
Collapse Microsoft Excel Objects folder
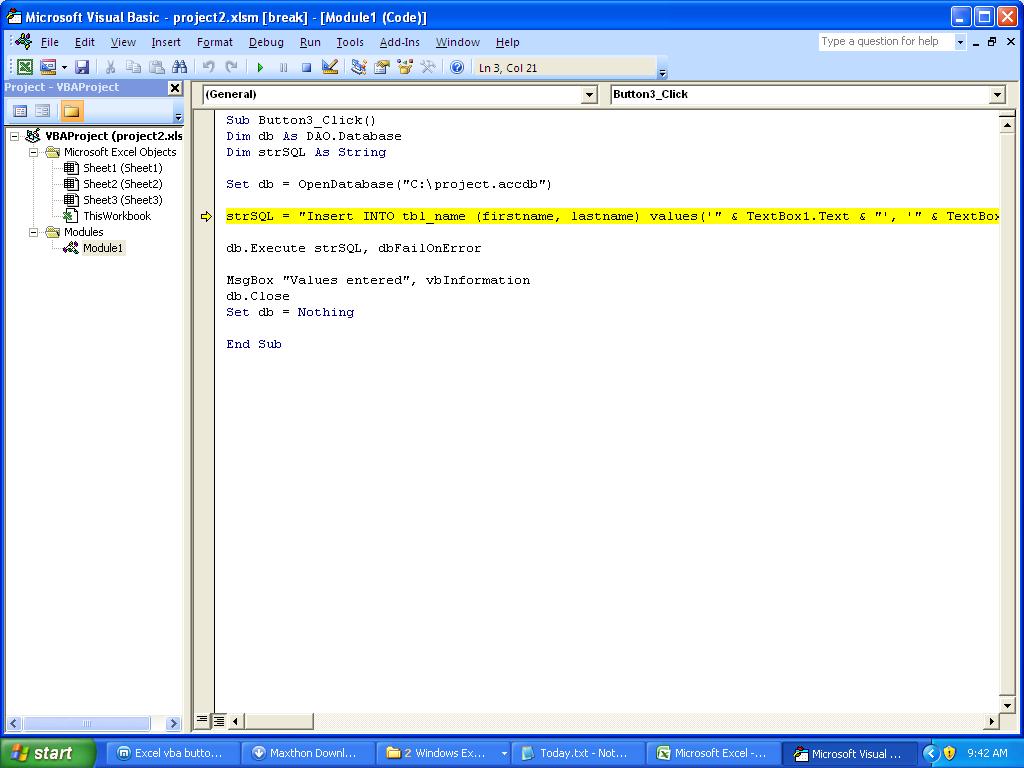[33, 152]
